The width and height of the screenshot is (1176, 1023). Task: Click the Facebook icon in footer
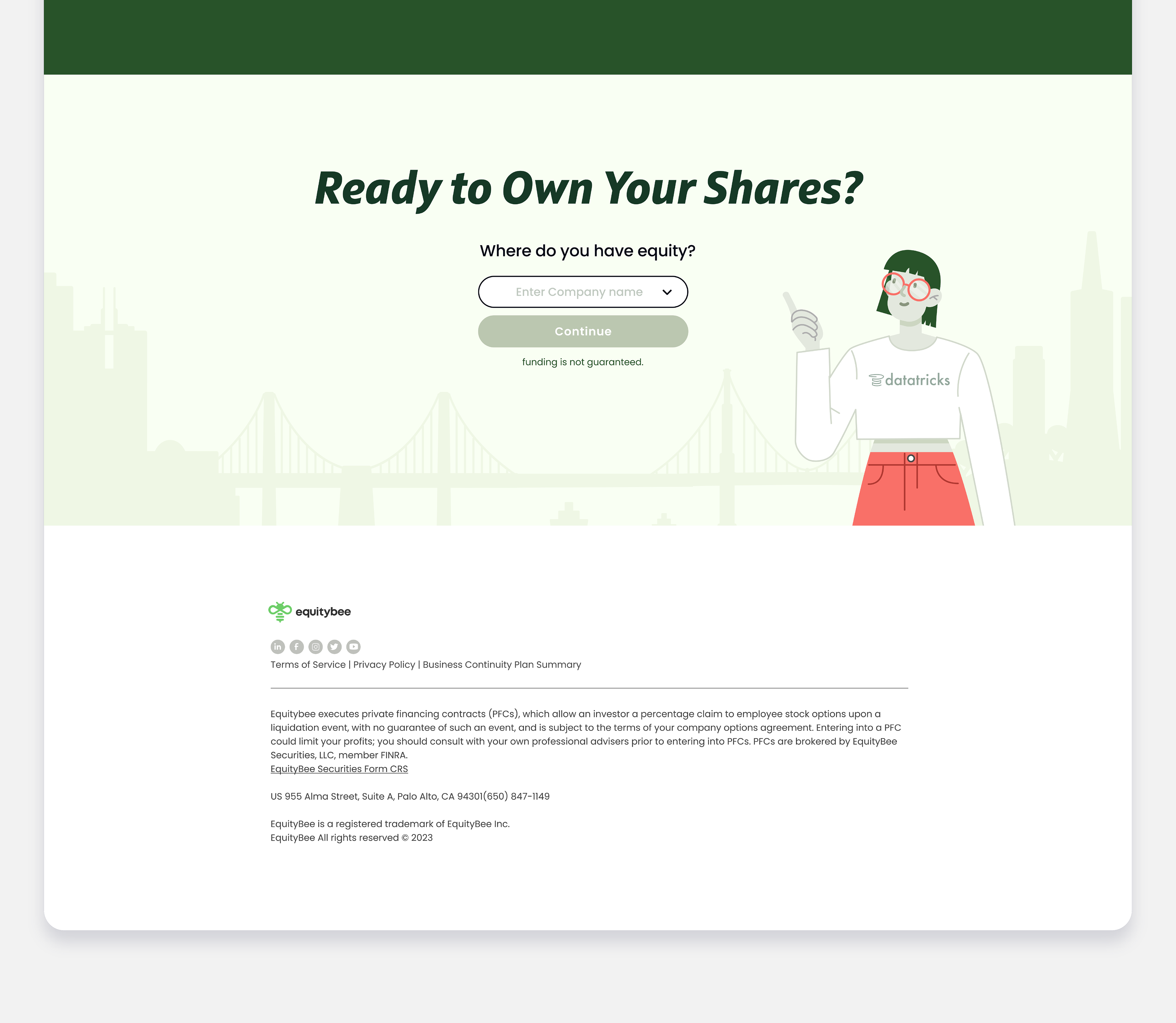tap(296, 647)
